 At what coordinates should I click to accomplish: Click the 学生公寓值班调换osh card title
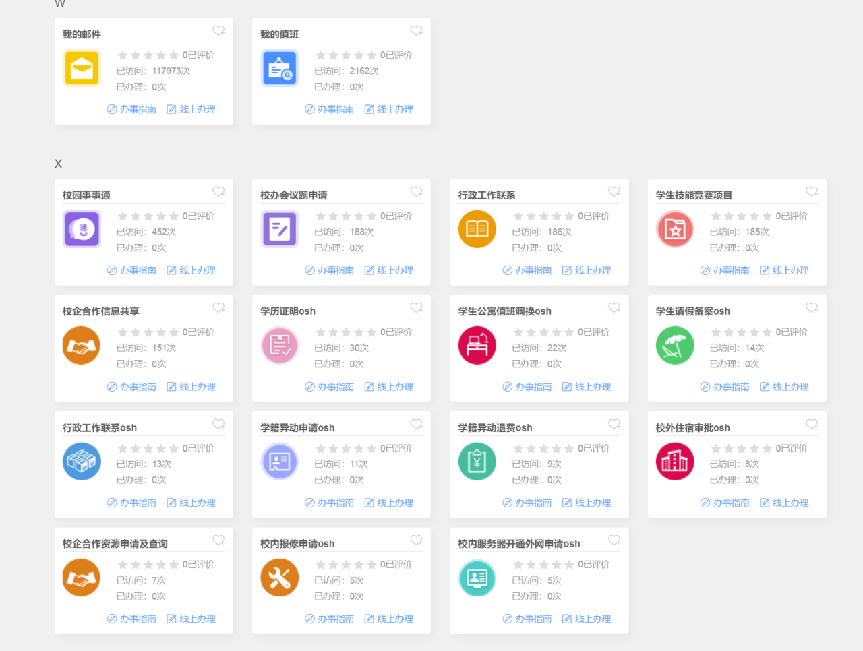tap(504, 312)
